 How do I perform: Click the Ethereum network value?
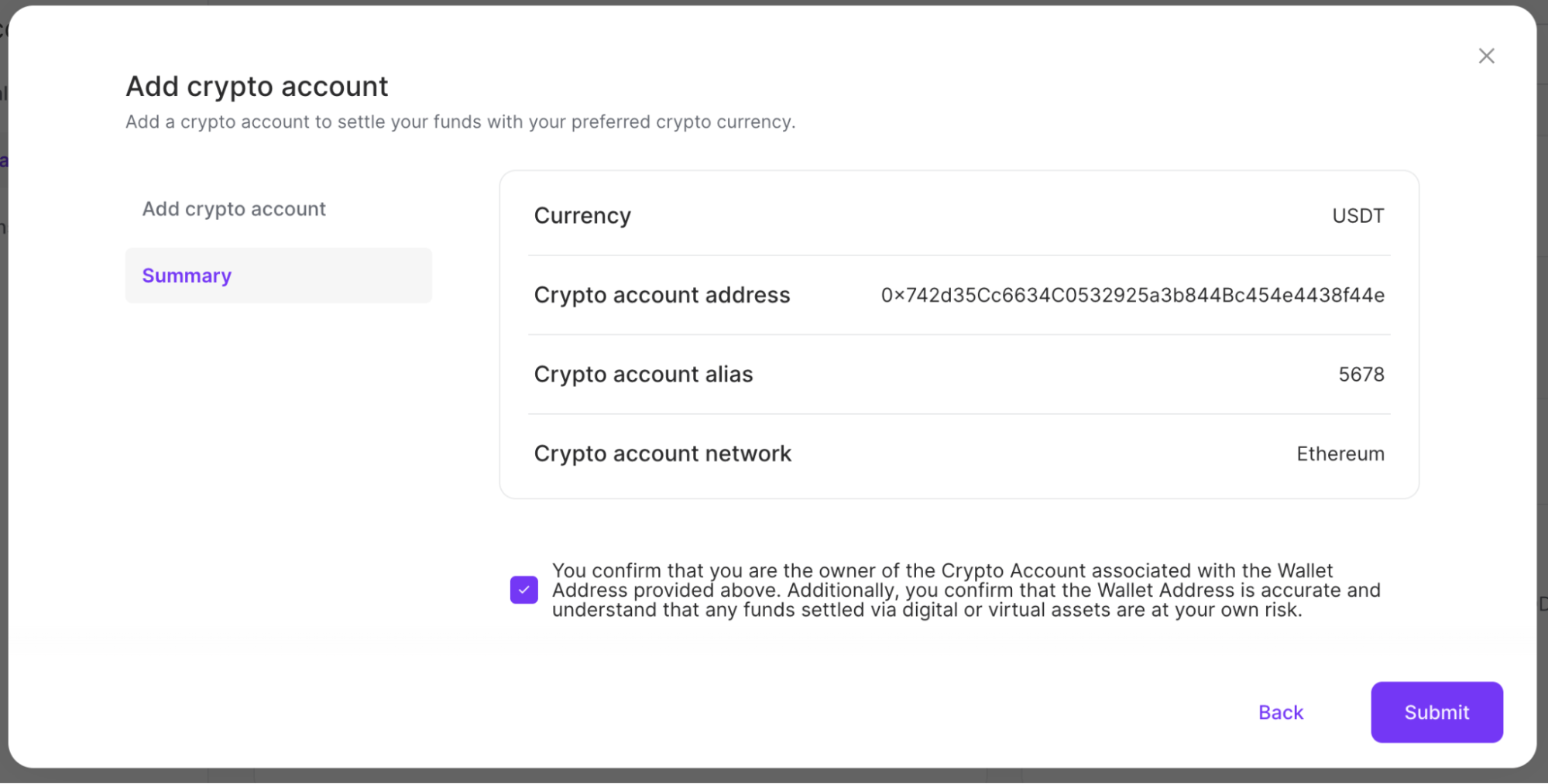pyautogui.click(x=1340, y=454)
